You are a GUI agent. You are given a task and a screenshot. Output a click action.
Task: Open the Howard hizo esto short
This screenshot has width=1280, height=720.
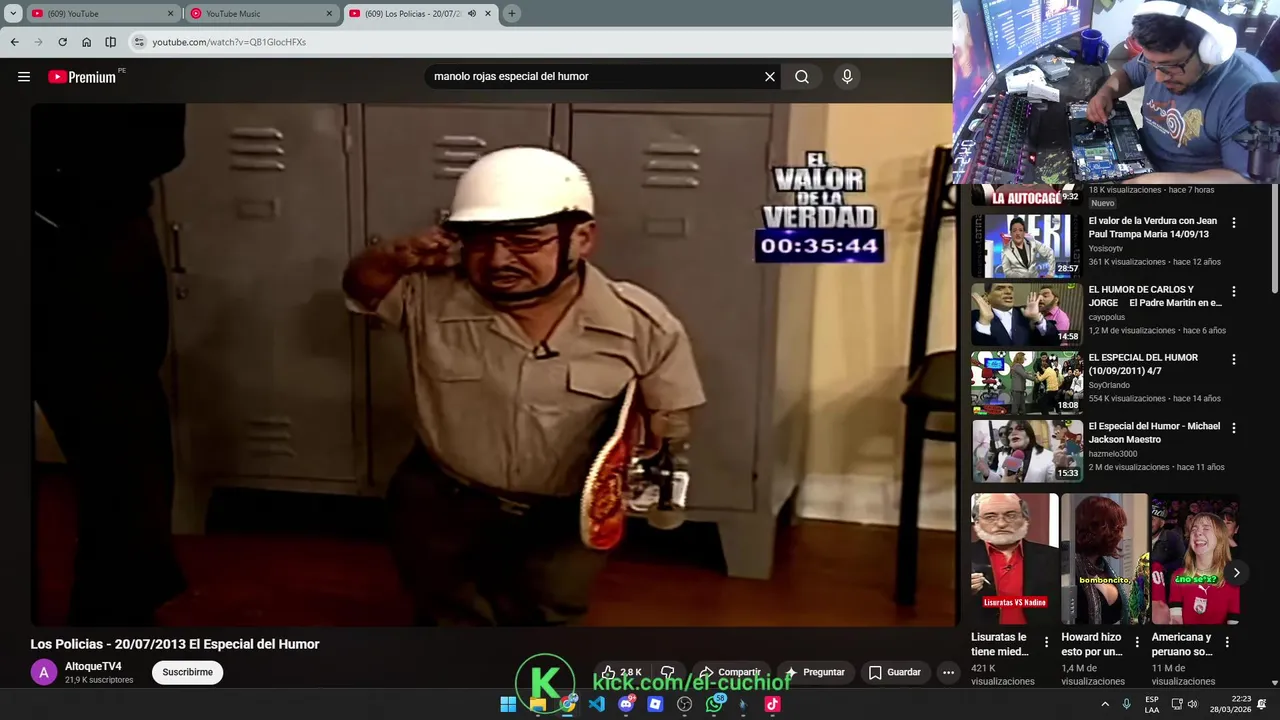tap(1104, 559)
